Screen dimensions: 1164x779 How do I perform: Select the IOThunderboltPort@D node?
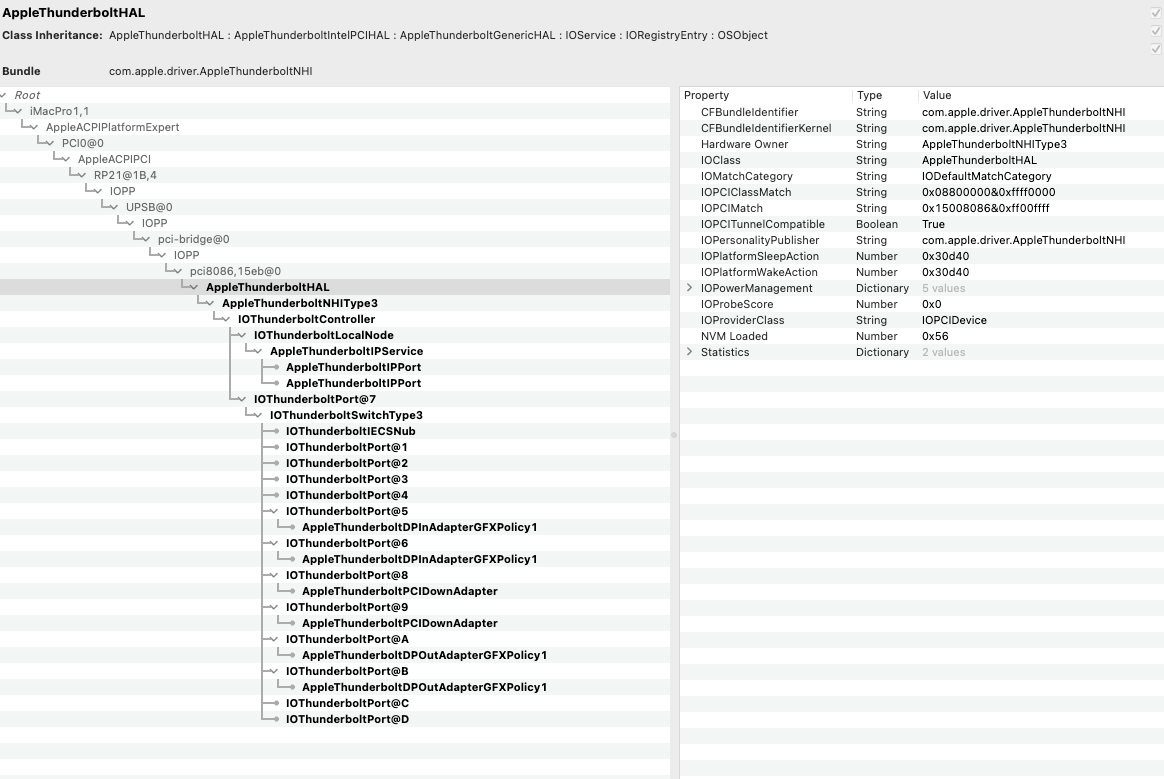tap(347, 719)
